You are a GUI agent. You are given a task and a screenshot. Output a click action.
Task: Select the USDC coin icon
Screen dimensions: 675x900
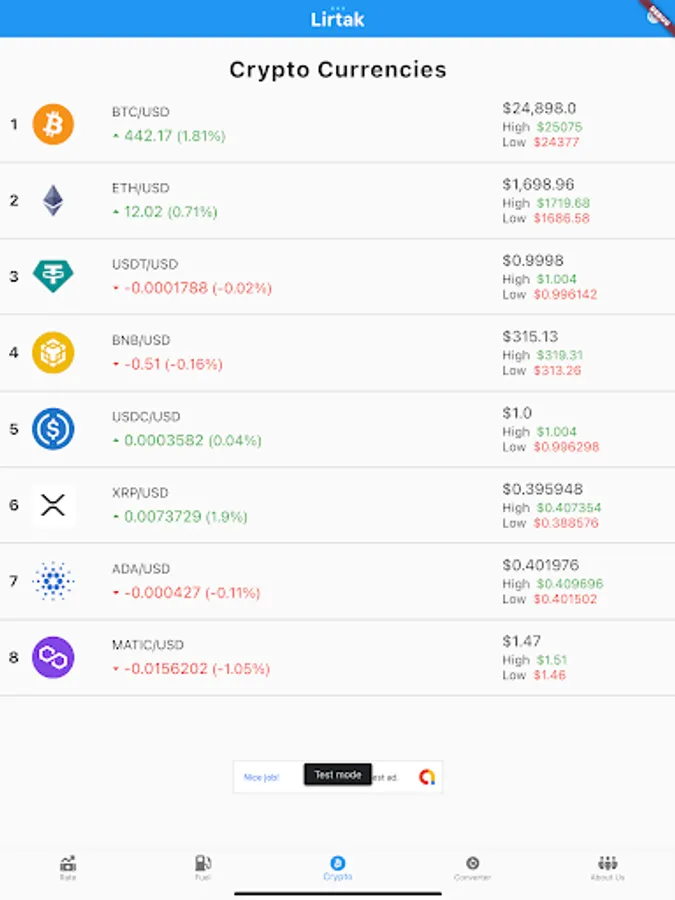click(x=53, y=428)
